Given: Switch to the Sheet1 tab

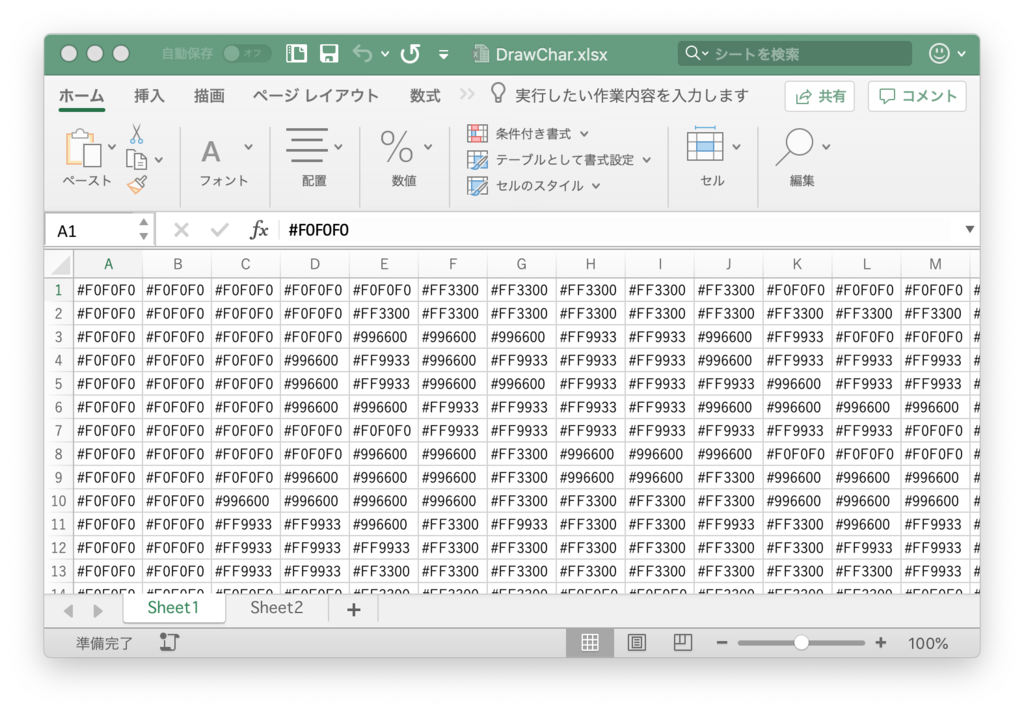Looking at the screenshot, I should [x=173, y=608].
